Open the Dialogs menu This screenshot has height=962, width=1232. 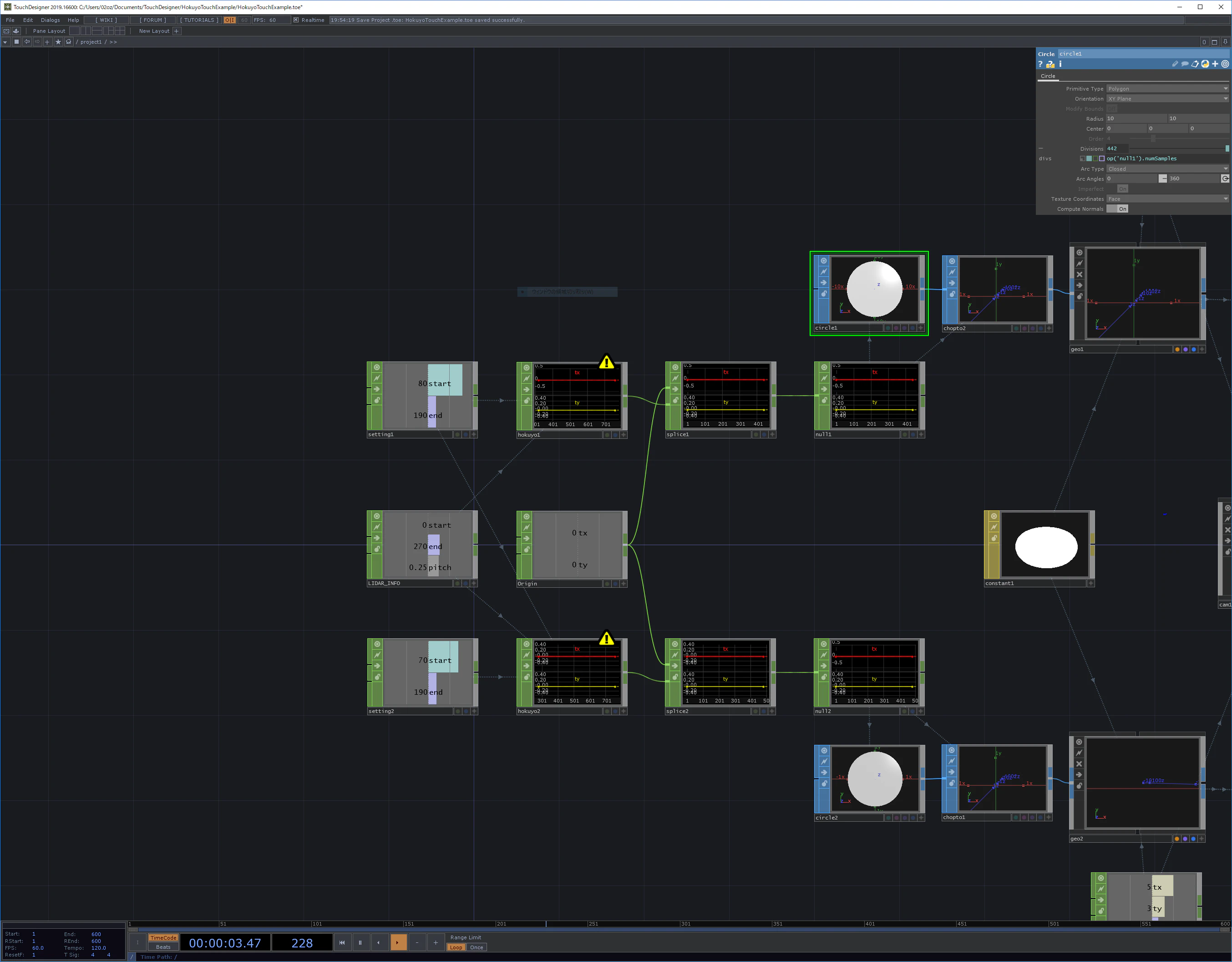pos(50,20)
